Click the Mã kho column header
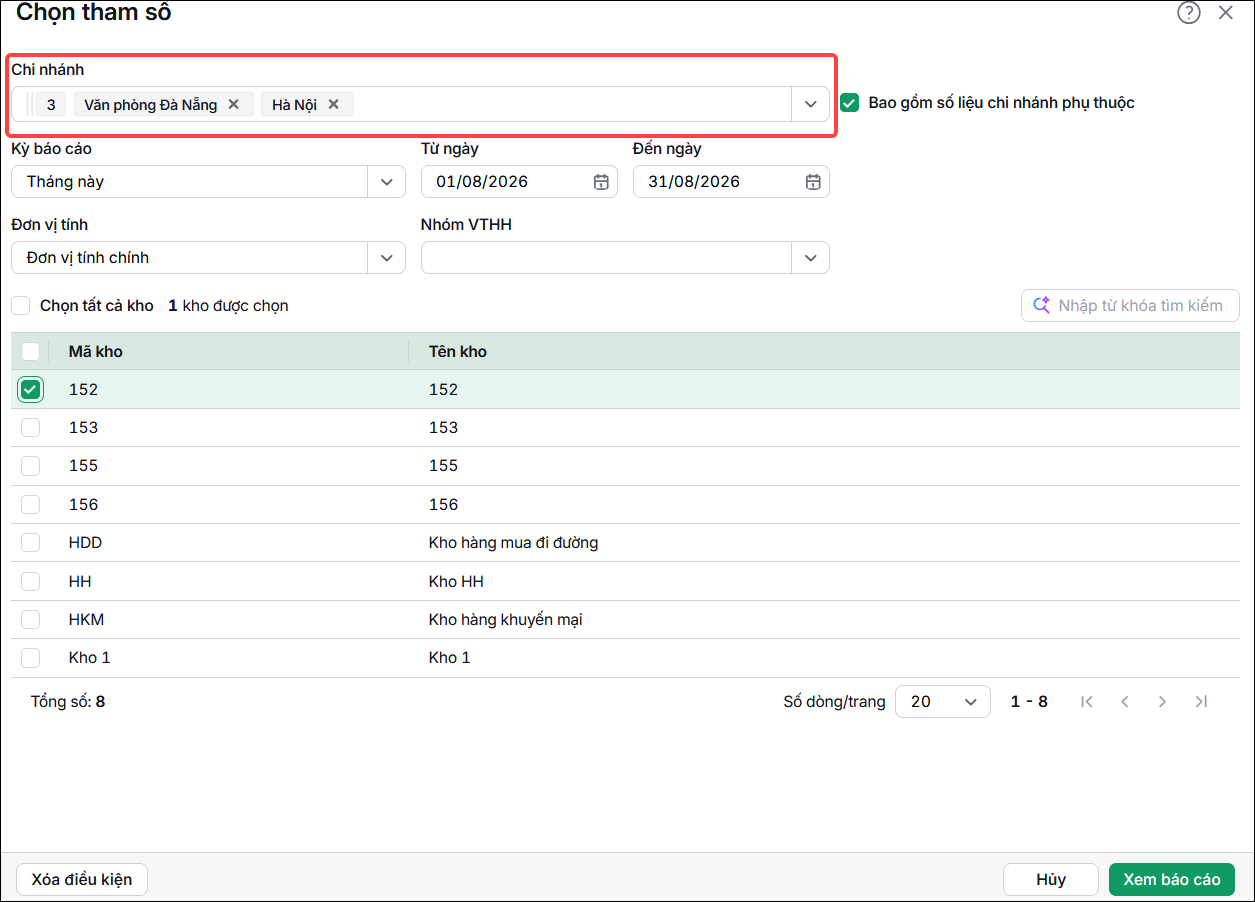 coord(96,351)
